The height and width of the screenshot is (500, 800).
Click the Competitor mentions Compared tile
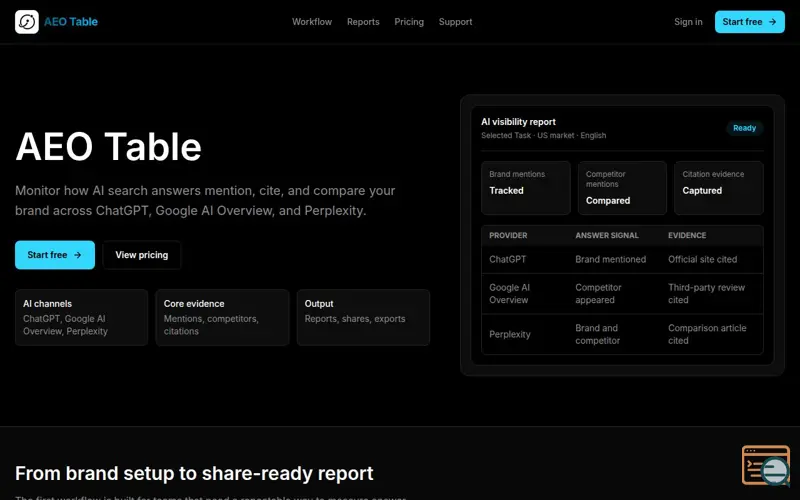pyautogui.click(x=622, y=188)
